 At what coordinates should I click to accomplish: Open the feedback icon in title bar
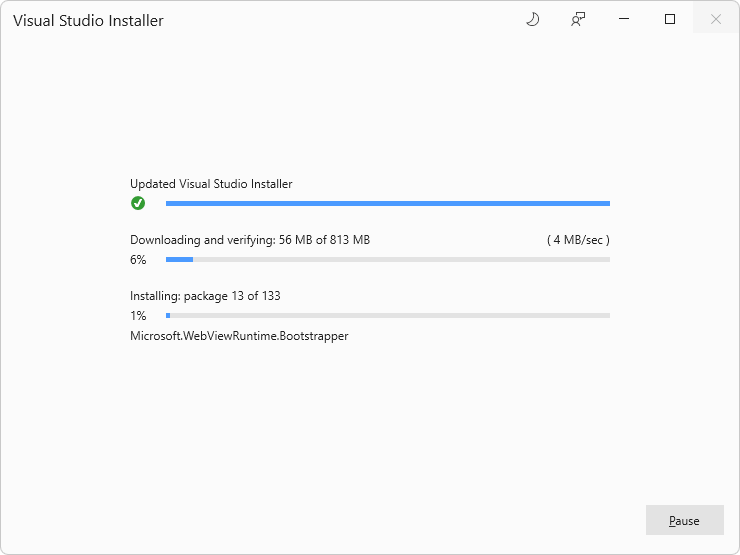[578, 19]
